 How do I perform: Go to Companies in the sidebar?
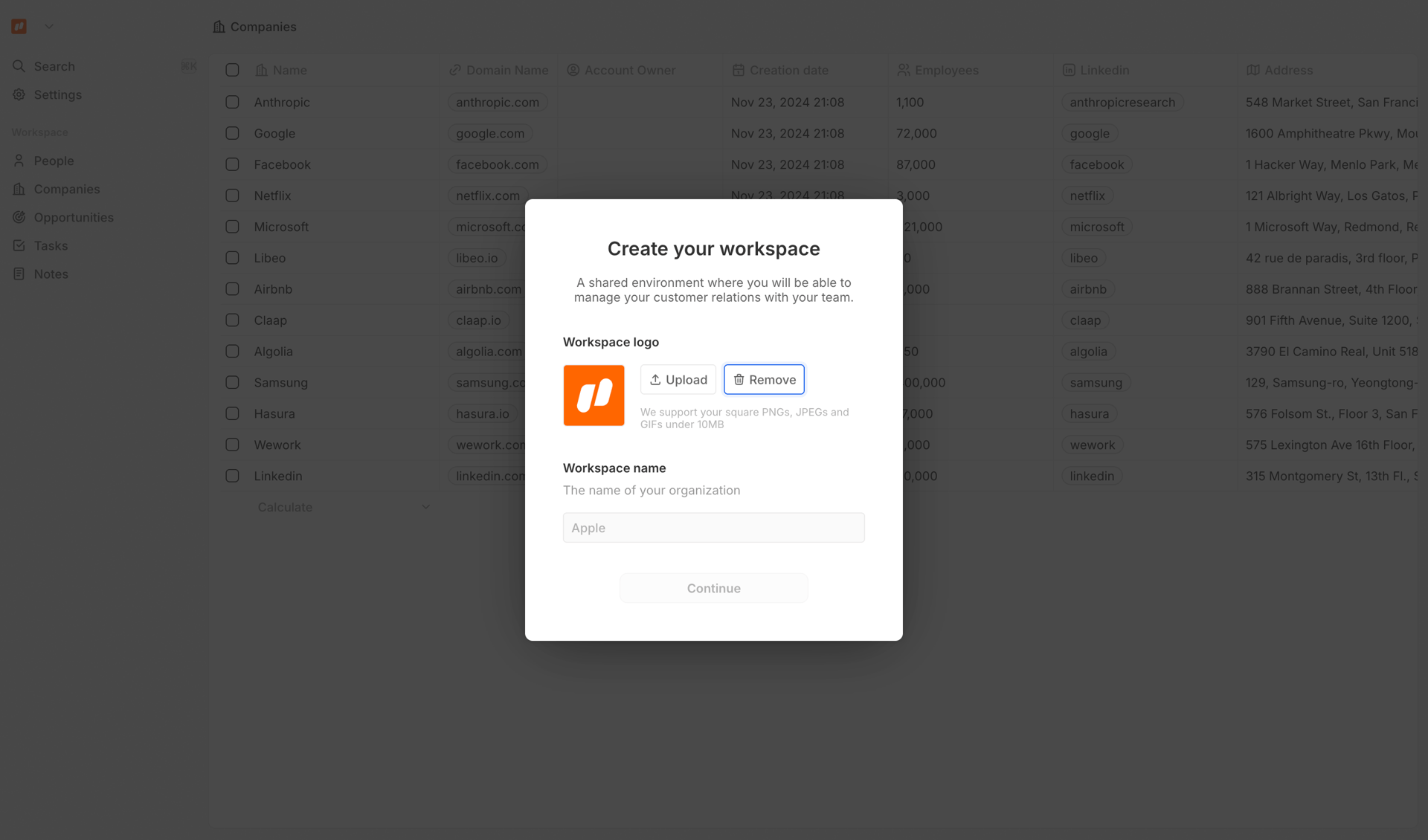tap(66, 189)
